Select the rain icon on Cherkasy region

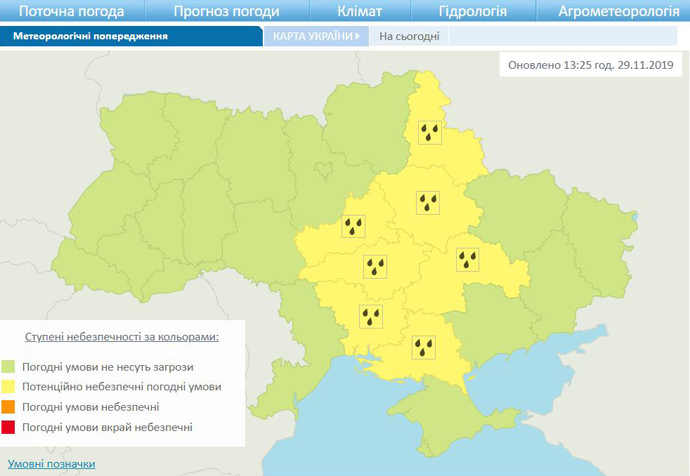coord(354,225)
